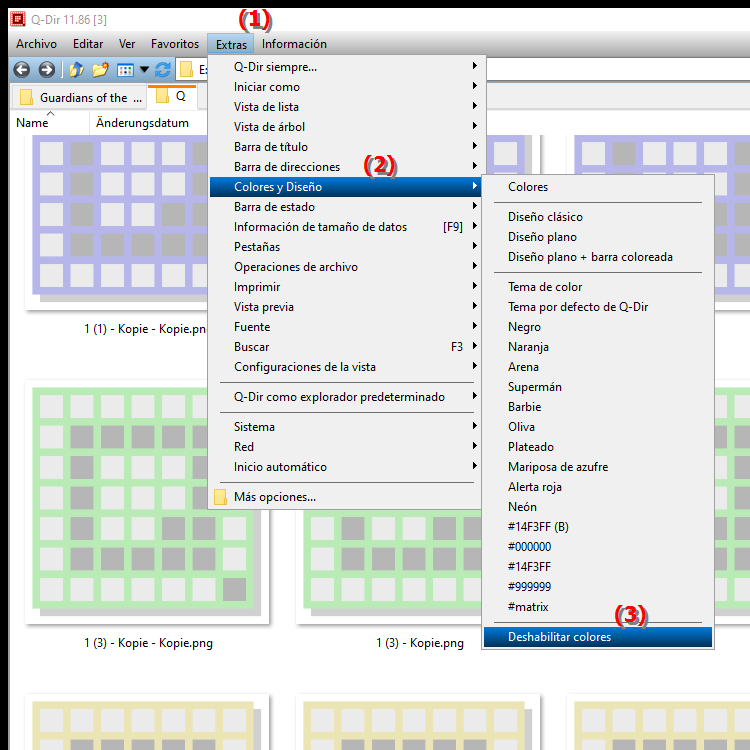Click the new folder toolbar icon

click(x=100, y=70)
